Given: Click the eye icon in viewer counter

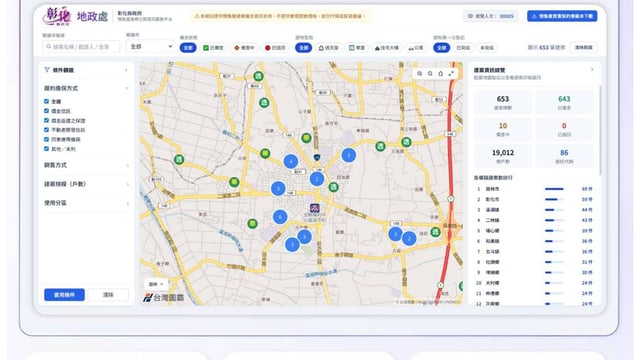Looking at the screenshot, I should click(470, 16).
